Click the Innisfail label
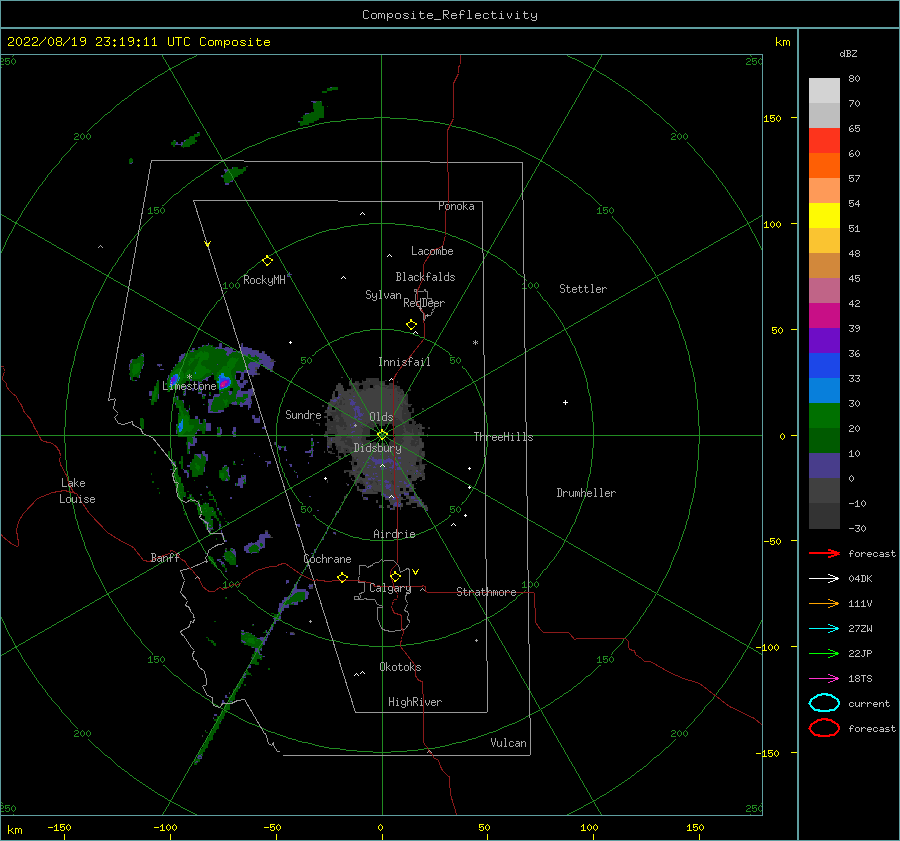 click(x=404, y=362)
